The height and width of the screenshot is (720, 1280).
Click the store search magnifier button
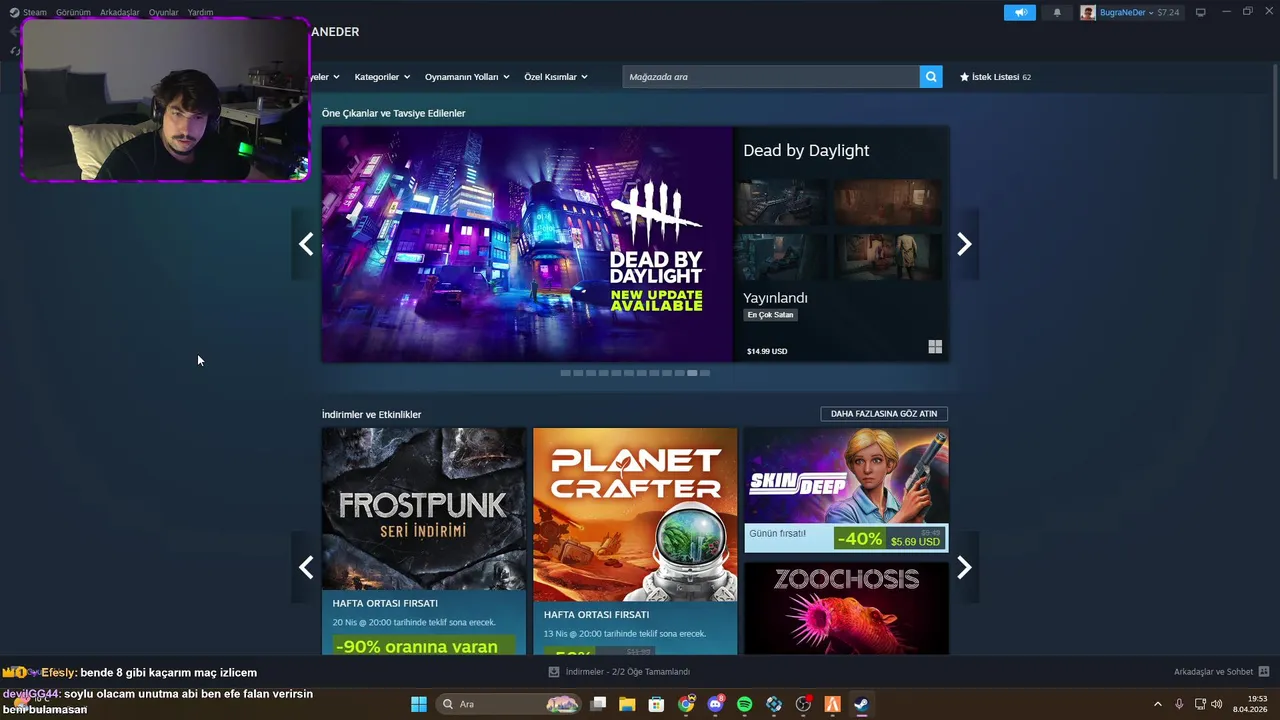coord(931,77)
